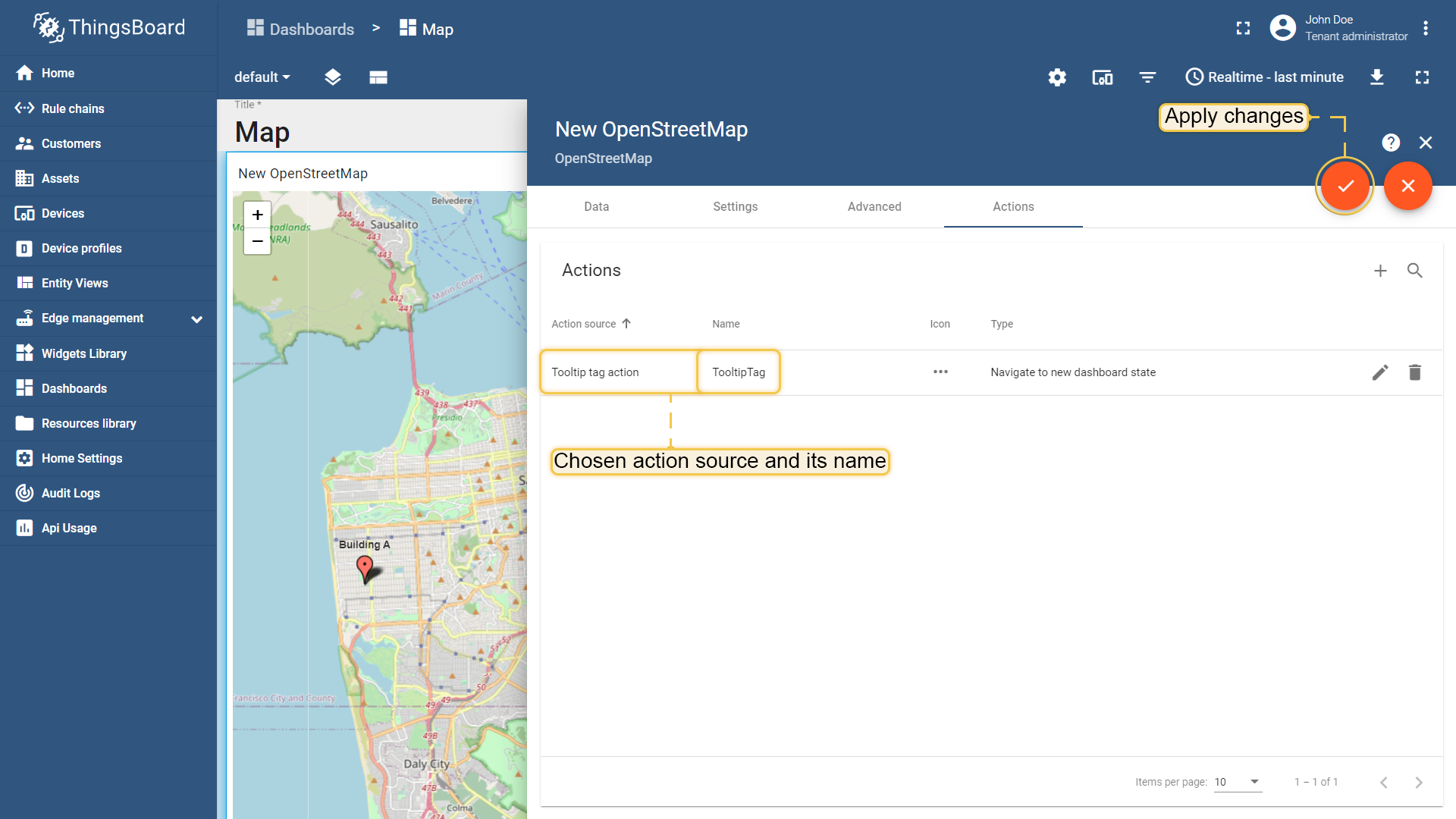This screenshot has height=819, width=1456.
Task: Delete the Tooltip tag action
Action: point(1415,372)
